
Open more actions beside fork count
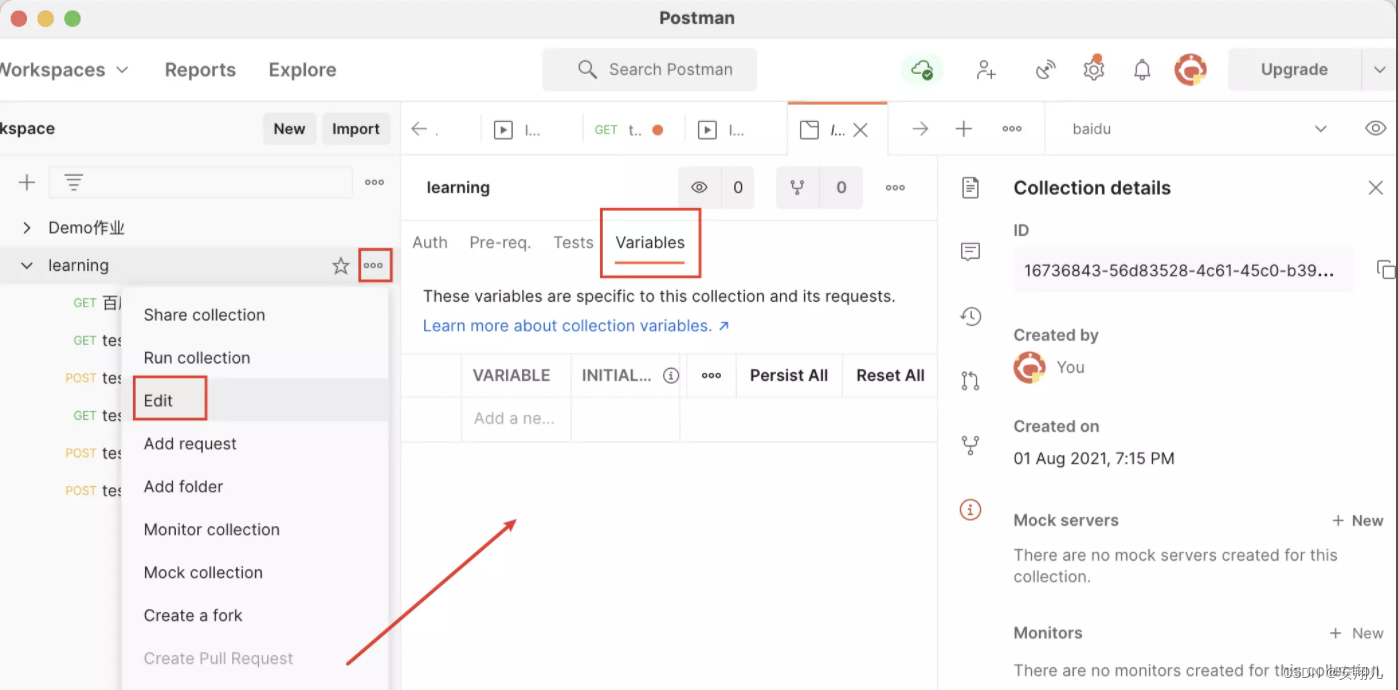coord(895,187)
